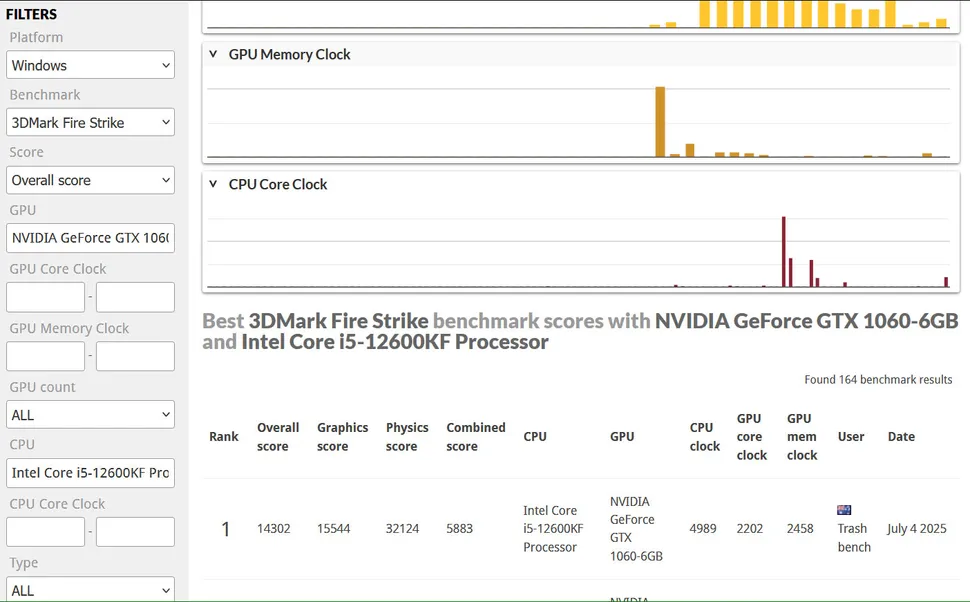Click the Overall score column header

pos(278,436)
